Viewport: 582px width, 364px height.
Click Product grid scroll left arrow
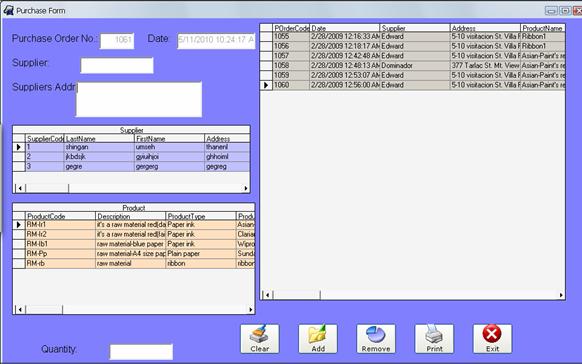20,309
